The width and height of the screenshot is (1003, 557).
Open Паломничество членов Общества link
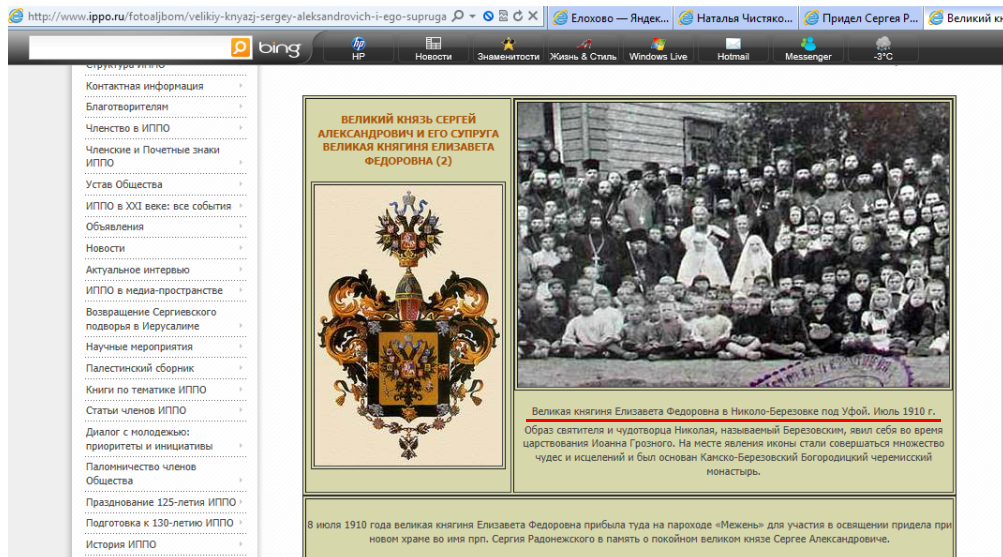[141, 474]
